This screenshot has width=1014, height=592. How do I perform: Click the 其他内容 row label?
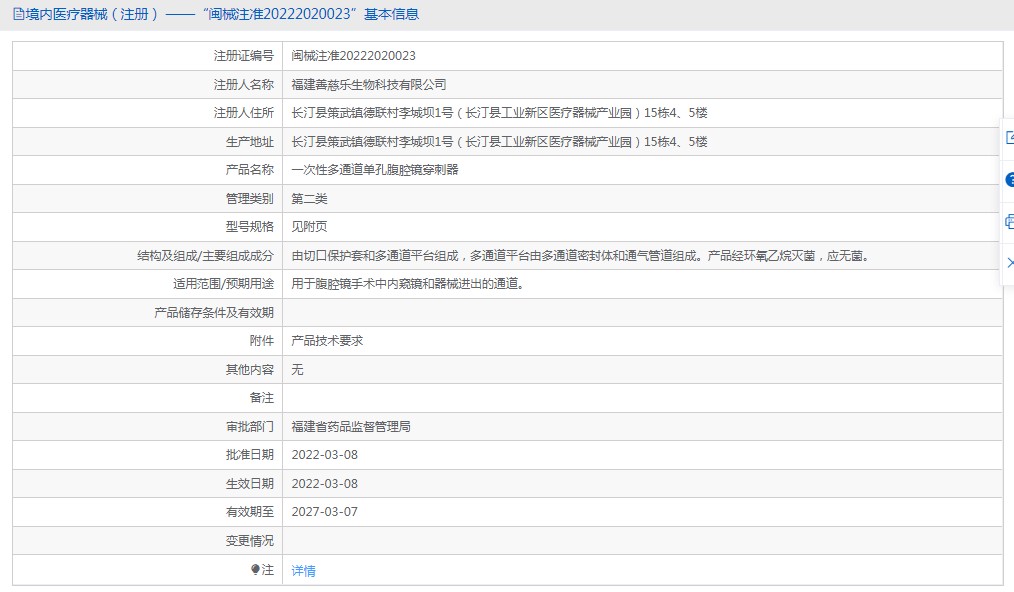click(x=250, y=369)
